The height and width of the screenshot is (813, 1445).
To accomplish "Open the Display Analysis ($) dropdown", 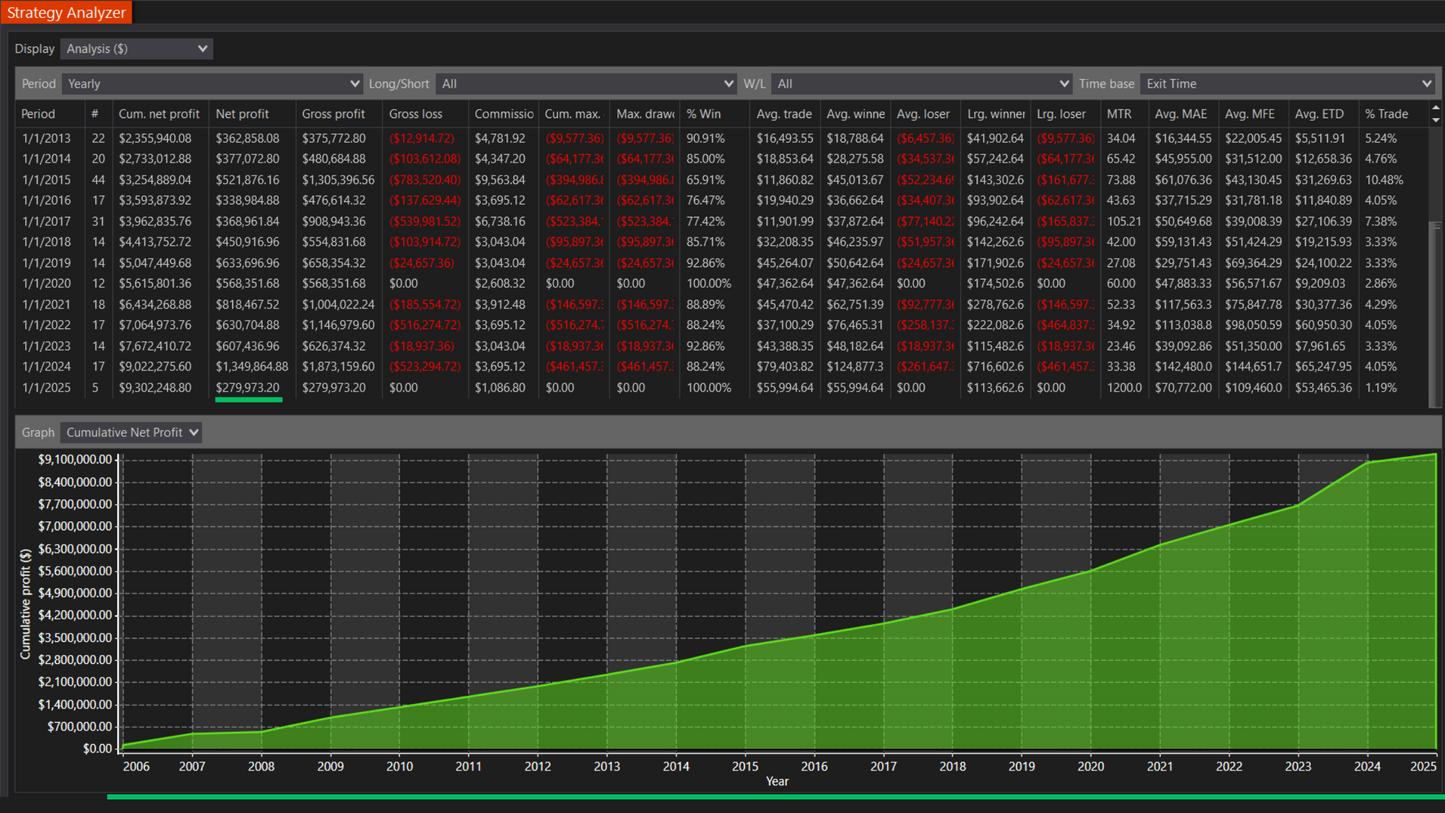I will [x=136, y=49].
